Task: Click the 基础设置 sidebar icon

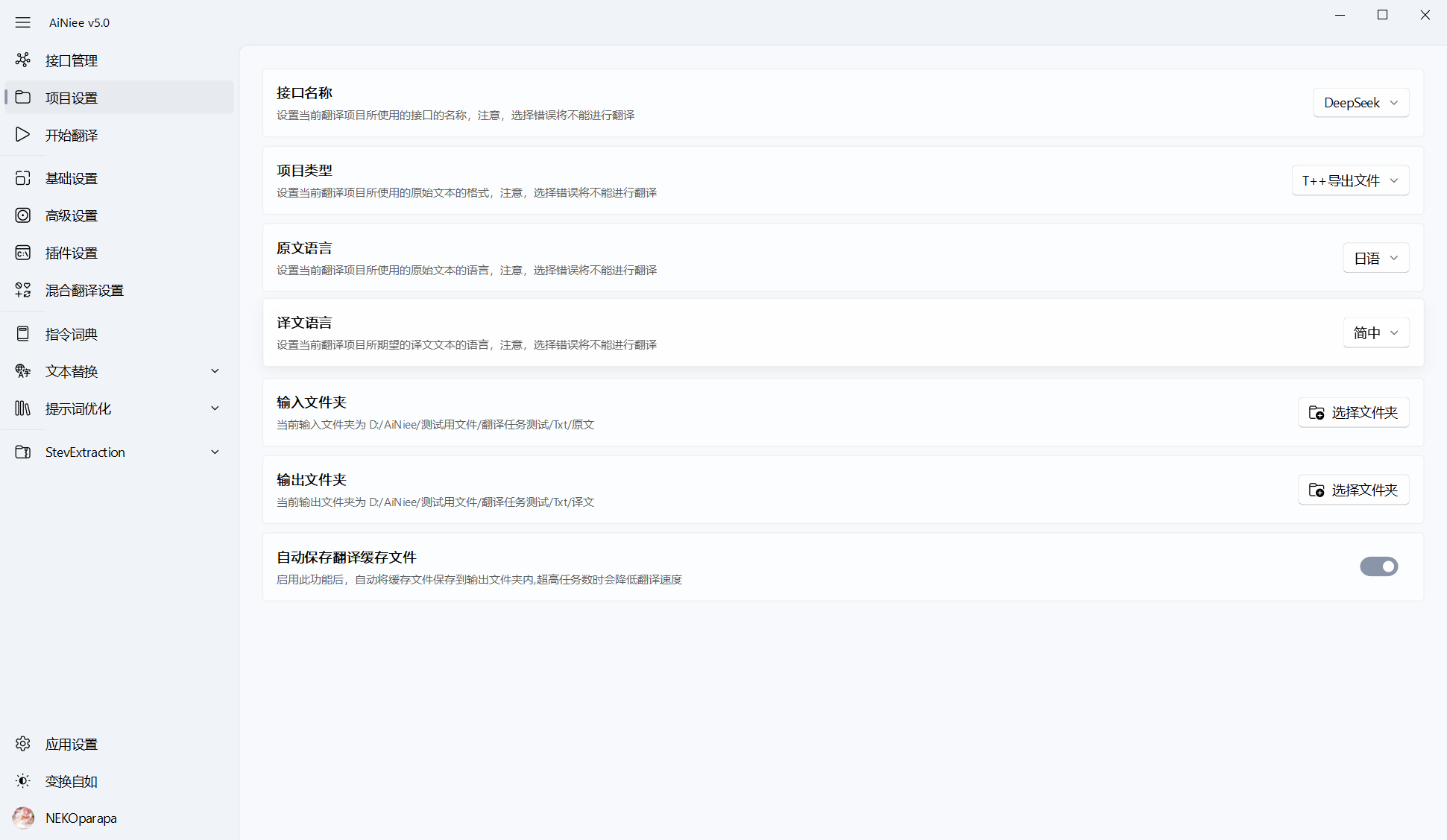Action: [x=23, y=178]
